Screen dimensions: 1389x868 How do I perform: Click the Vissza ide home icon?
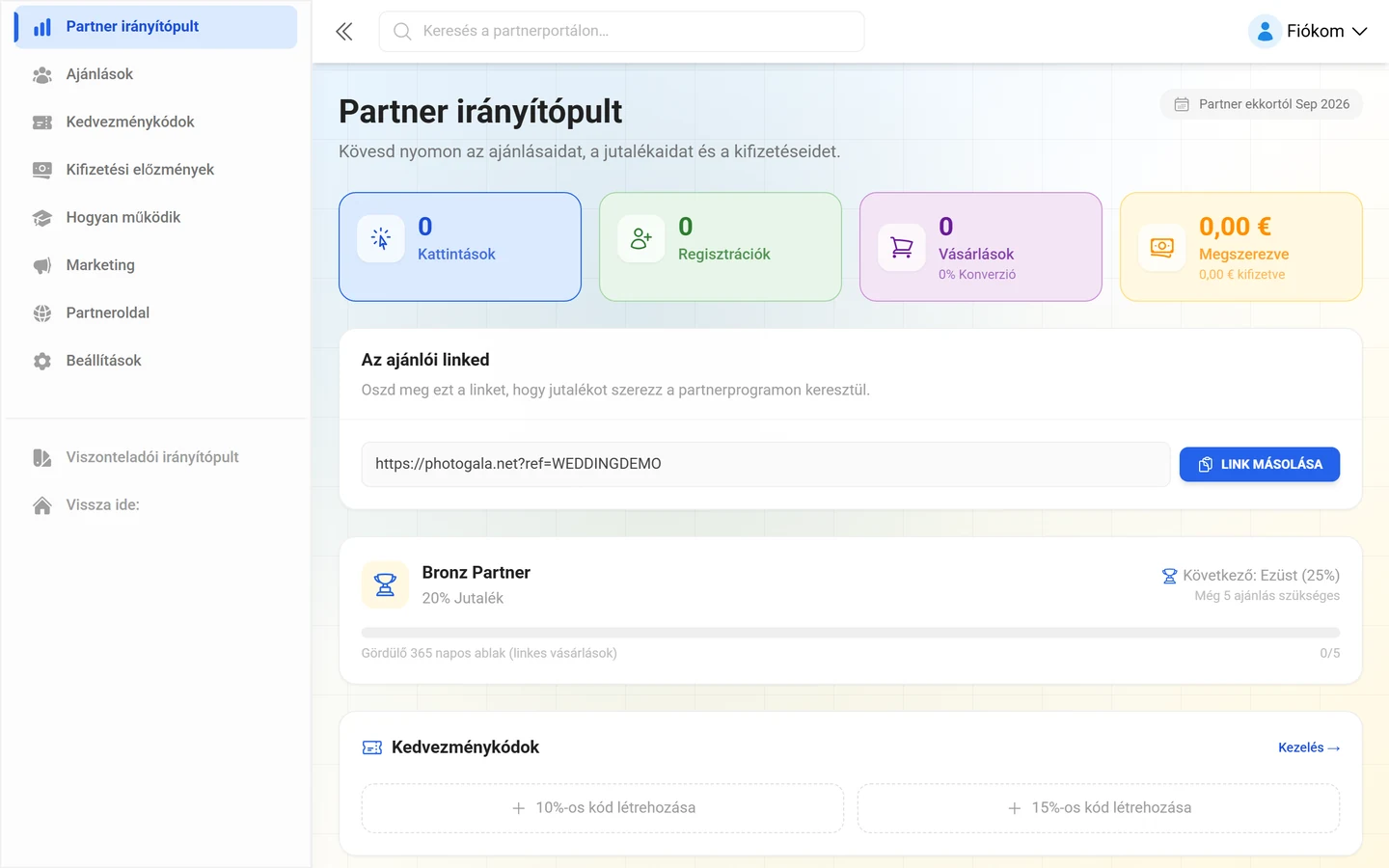pos(42,505)
